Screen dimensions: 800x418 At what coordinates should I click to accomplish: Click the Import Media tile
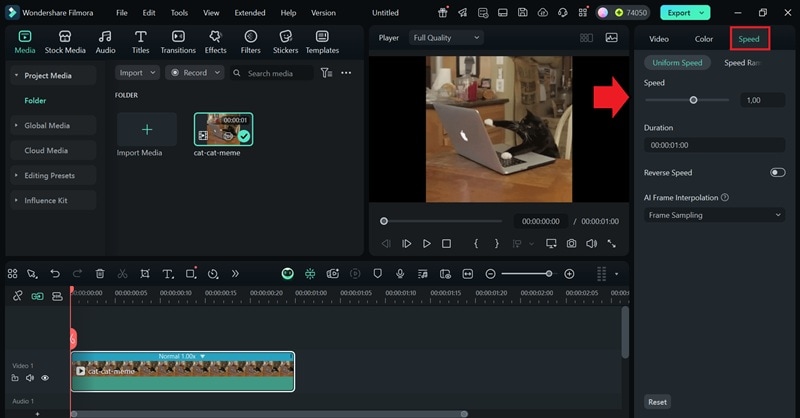coord(147,130)
